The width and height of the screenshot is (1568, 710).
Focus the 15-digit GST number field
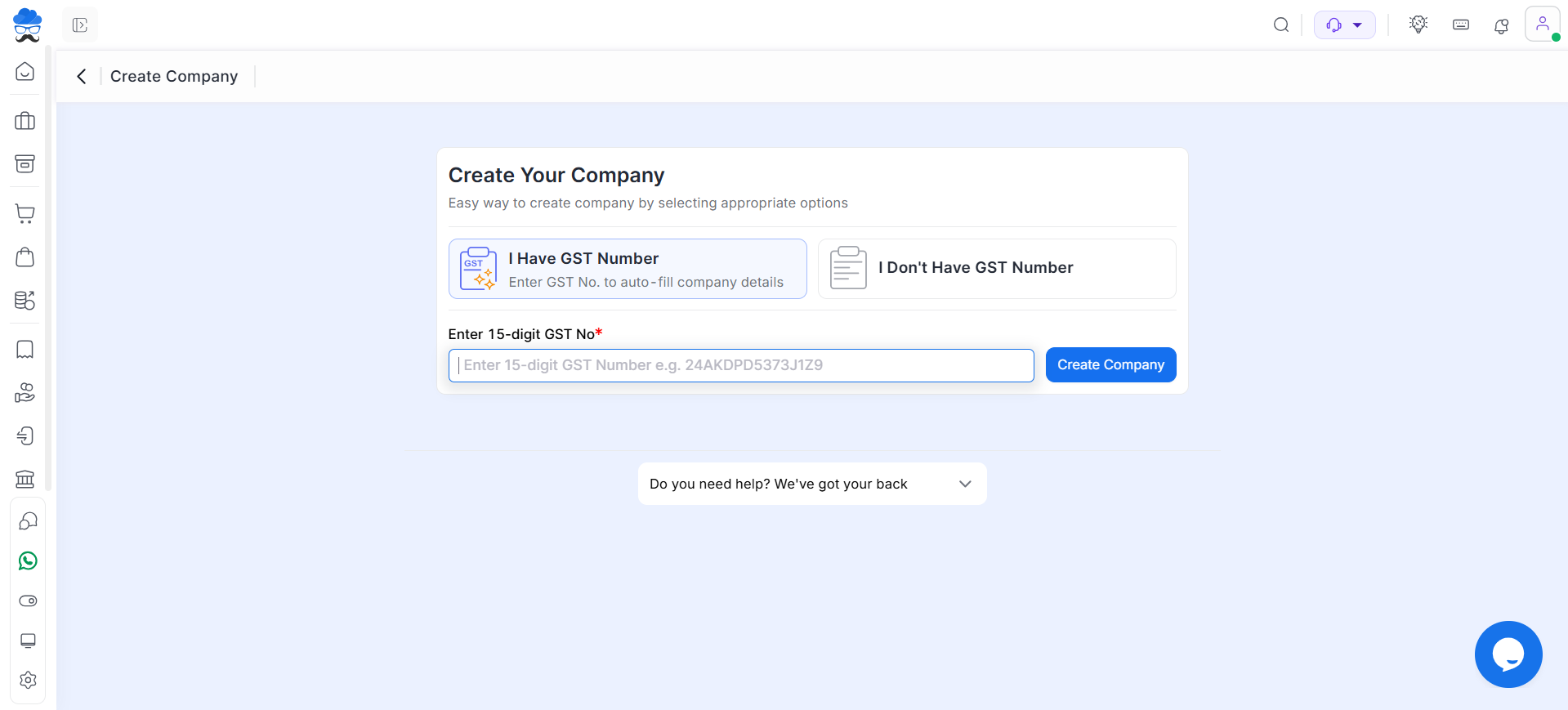tap(740, 365)
